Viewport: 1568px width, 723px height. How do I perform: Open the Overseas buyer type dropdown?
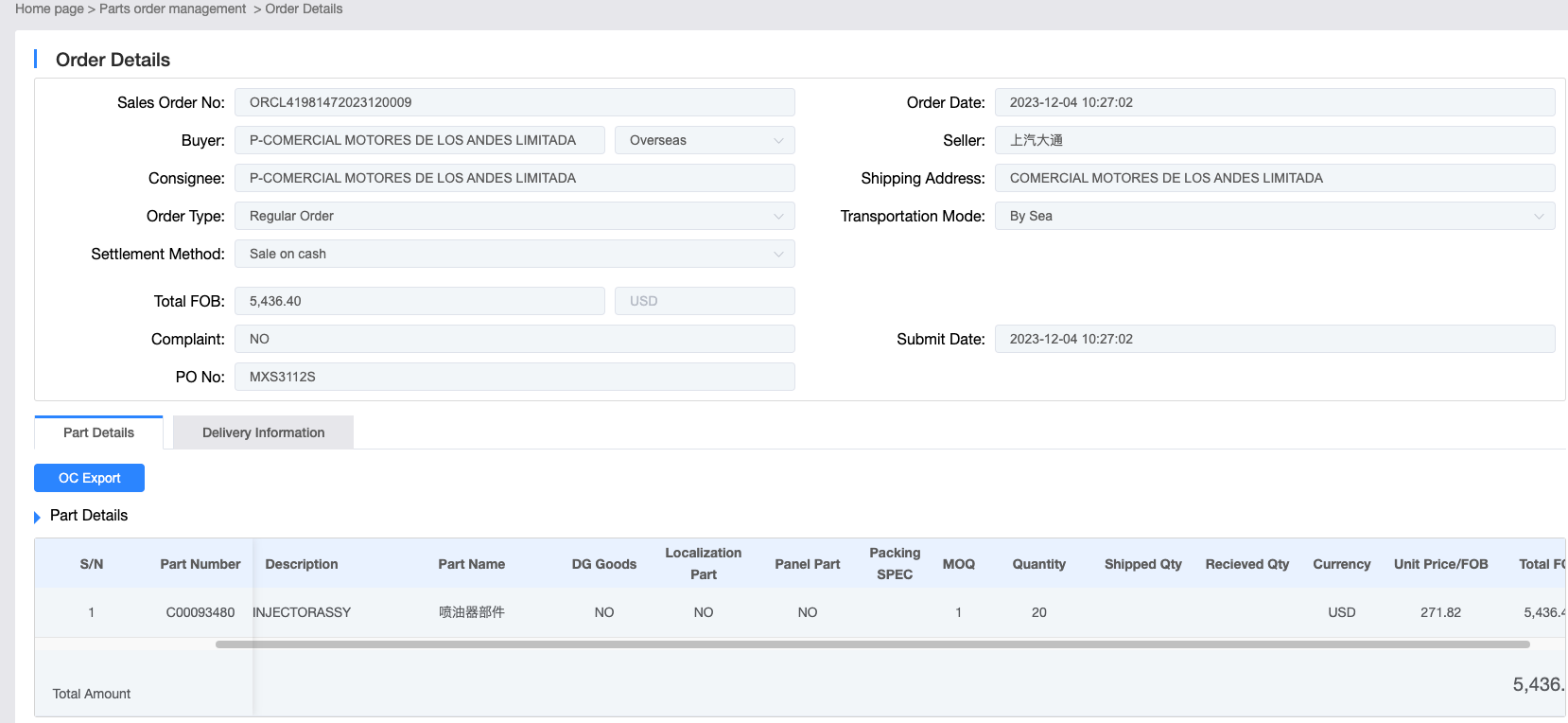[x=704, y=140]
